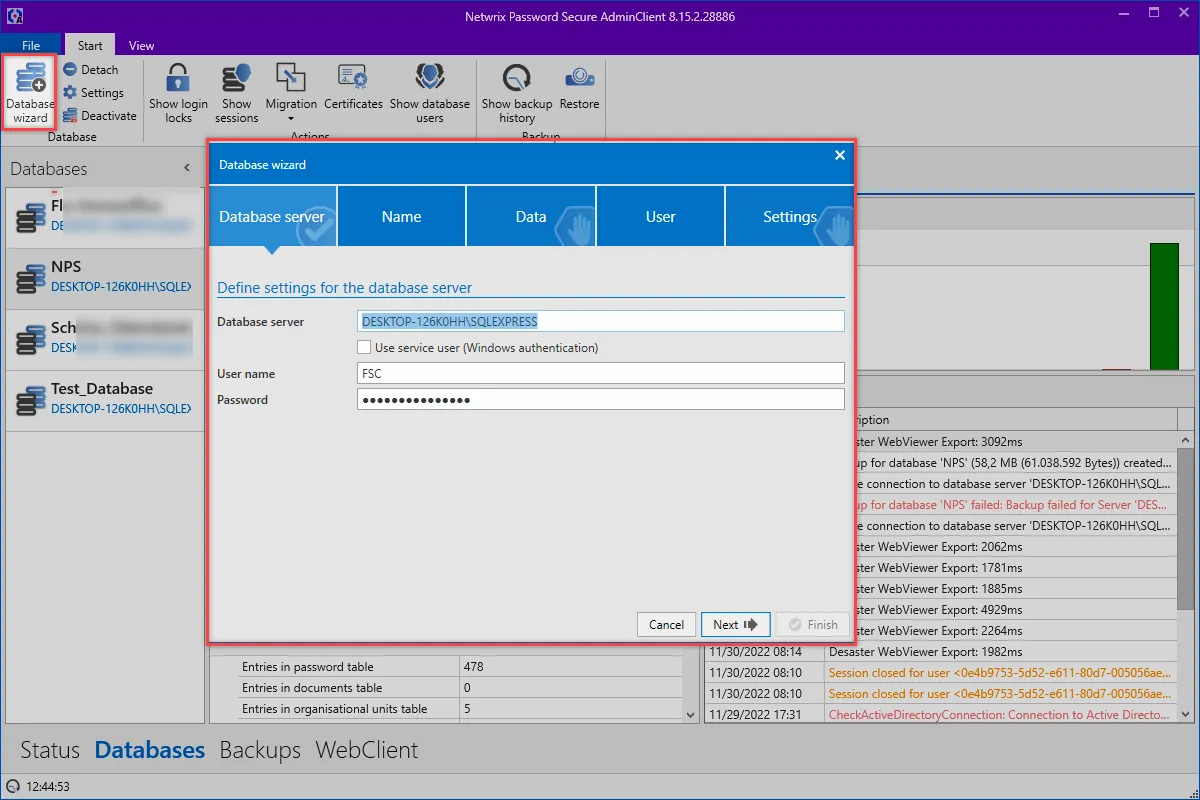Select the log entry 'WebViewer Export: 4929ms'
The image size is (1200, 800).
pyautogui.click(x=1015, y=610)
